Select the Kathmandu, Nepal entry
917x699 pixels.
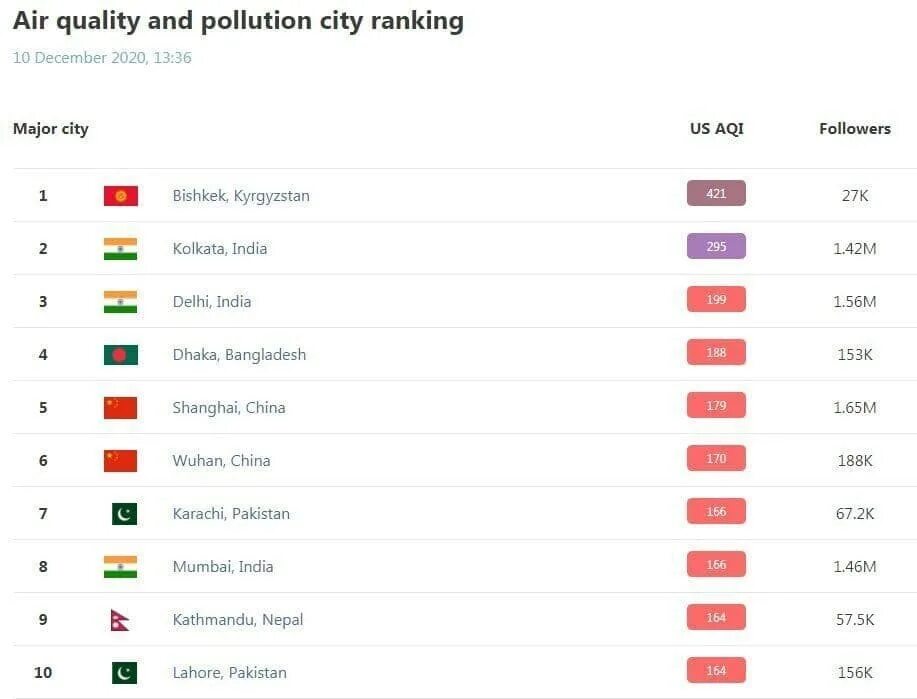tap(238, 620)
